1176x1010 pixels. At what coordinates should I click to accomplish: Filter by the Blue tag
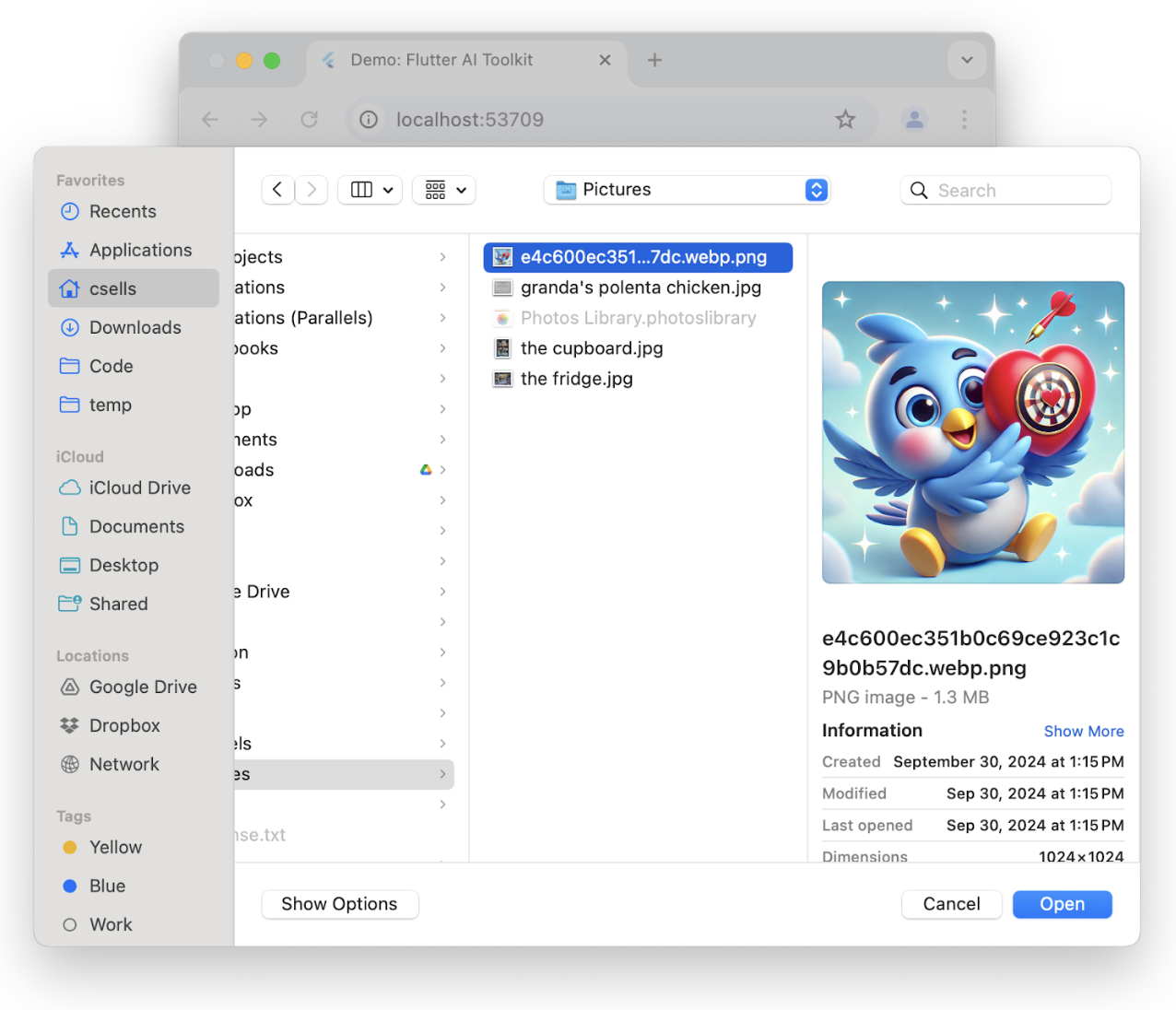[x=107, y=887]
